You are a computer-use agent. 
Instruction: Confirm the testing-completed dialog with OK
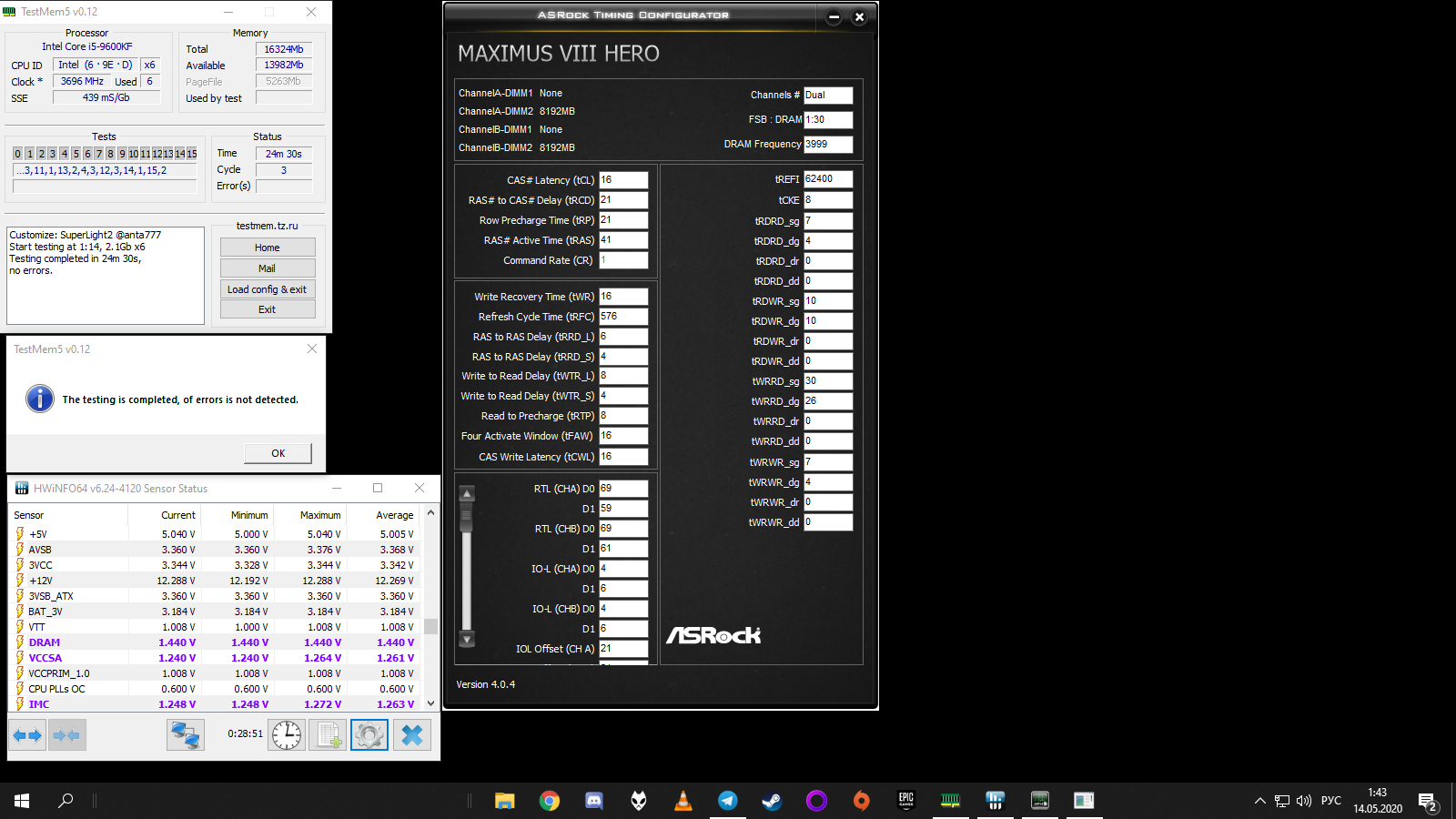coord(278,453)
